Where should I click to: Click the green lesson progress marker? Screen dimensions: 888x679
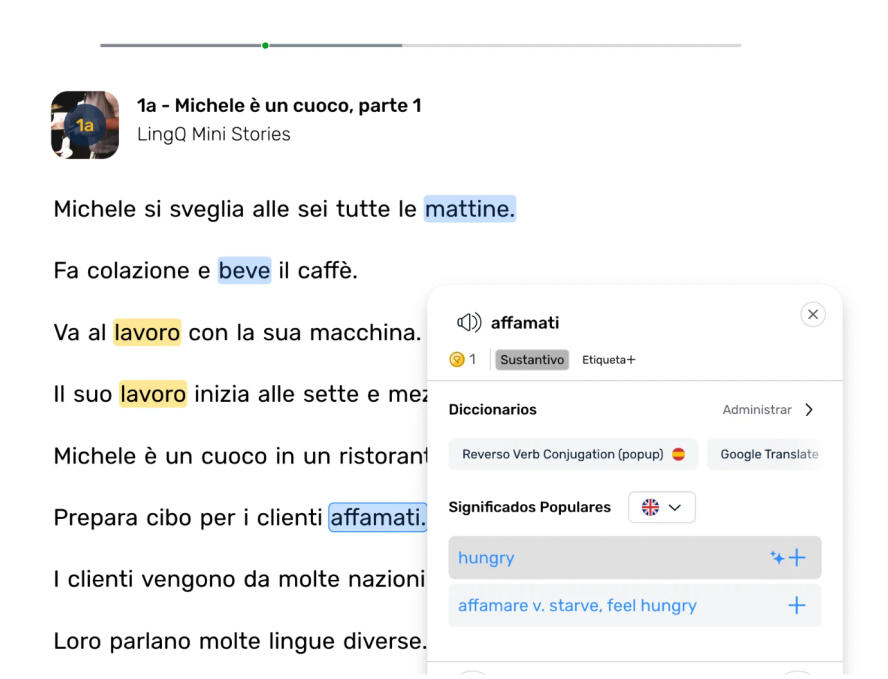[x=265, y=45]
